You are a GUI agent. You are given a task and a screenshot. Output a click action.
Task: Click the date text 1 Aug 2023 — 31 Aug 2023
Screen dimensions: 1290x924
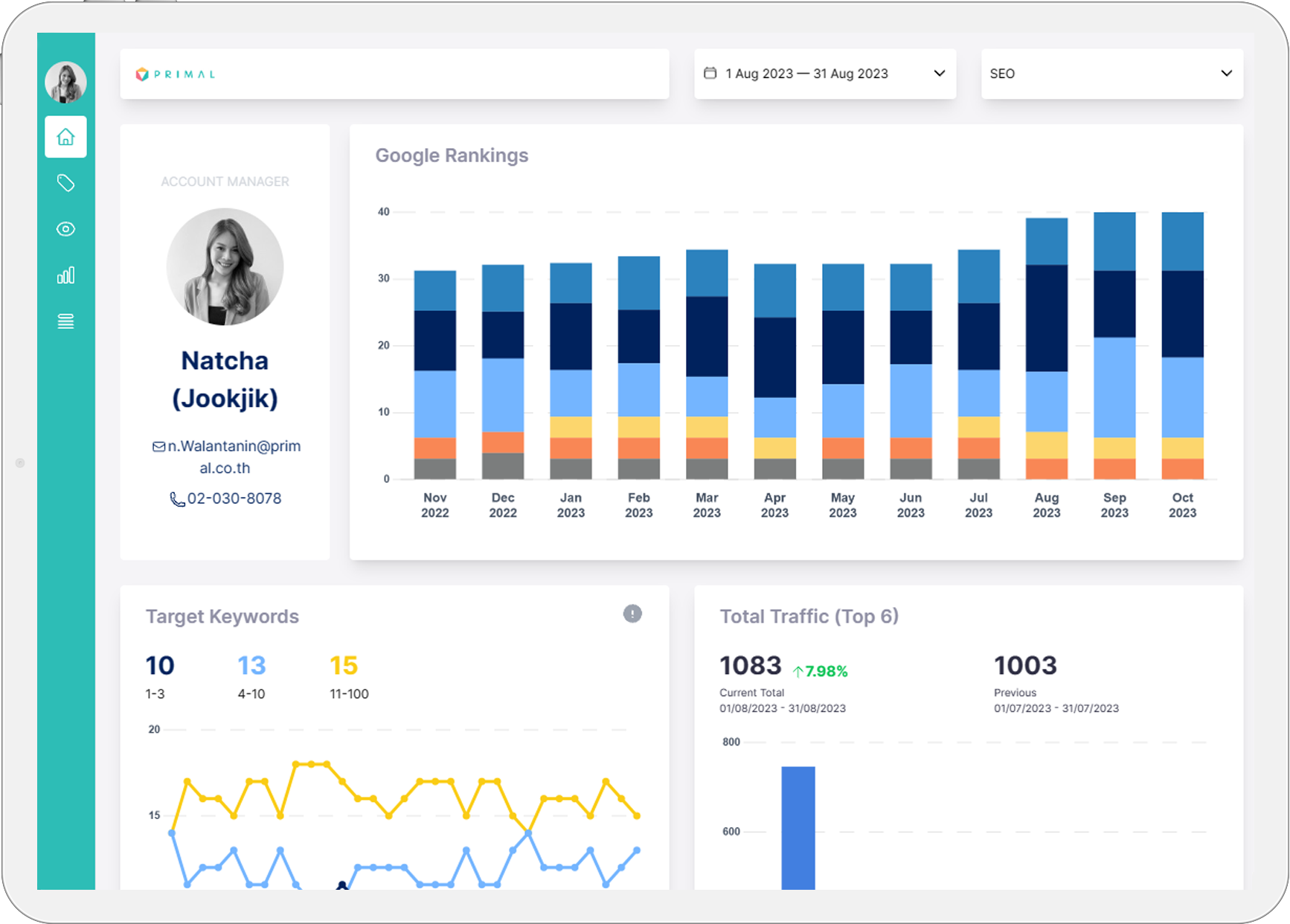tap(807, 74)
